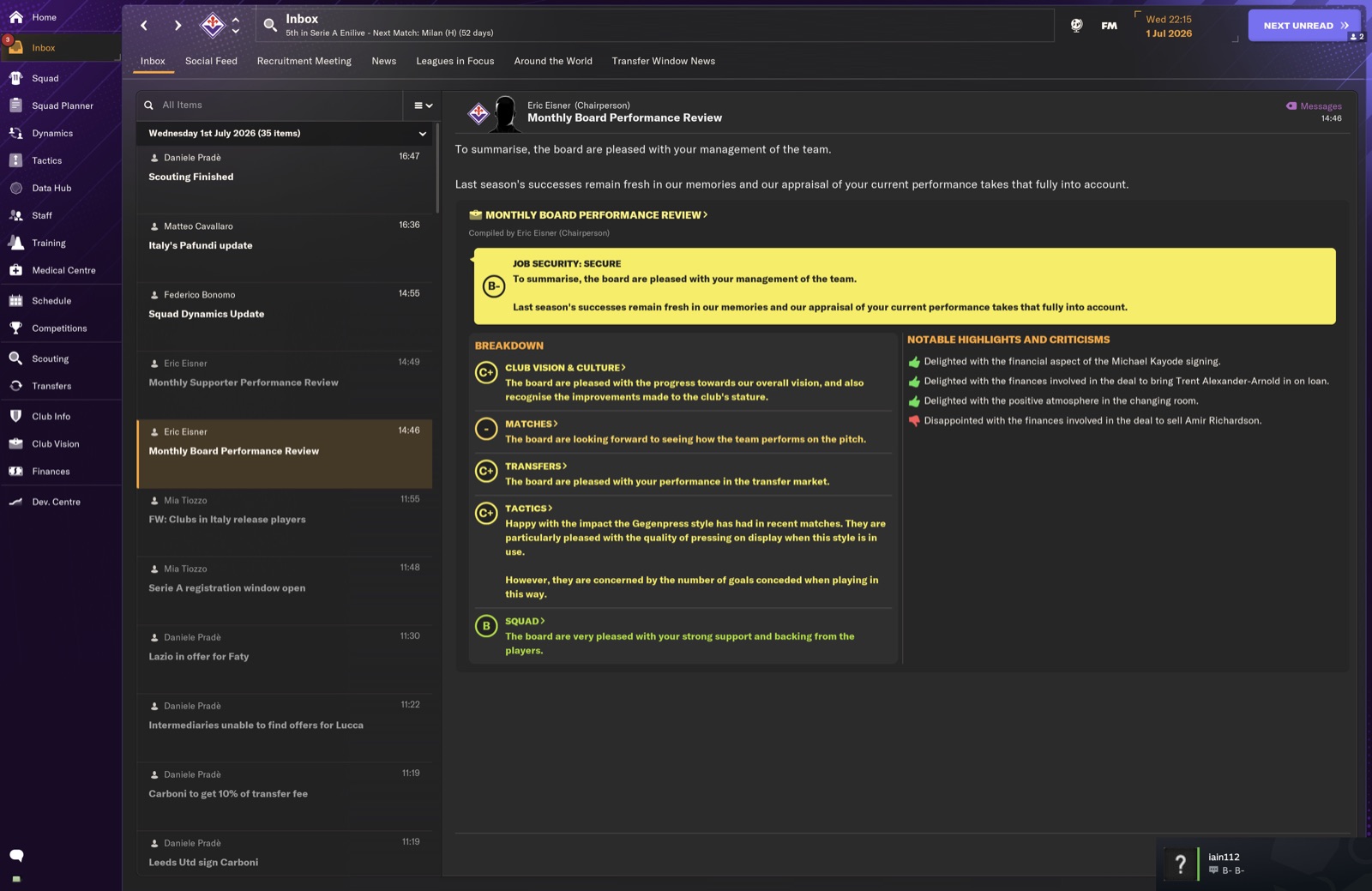Open the Squad icon in sidebar
Screen dimensions: 1372x891
point(15,78)
